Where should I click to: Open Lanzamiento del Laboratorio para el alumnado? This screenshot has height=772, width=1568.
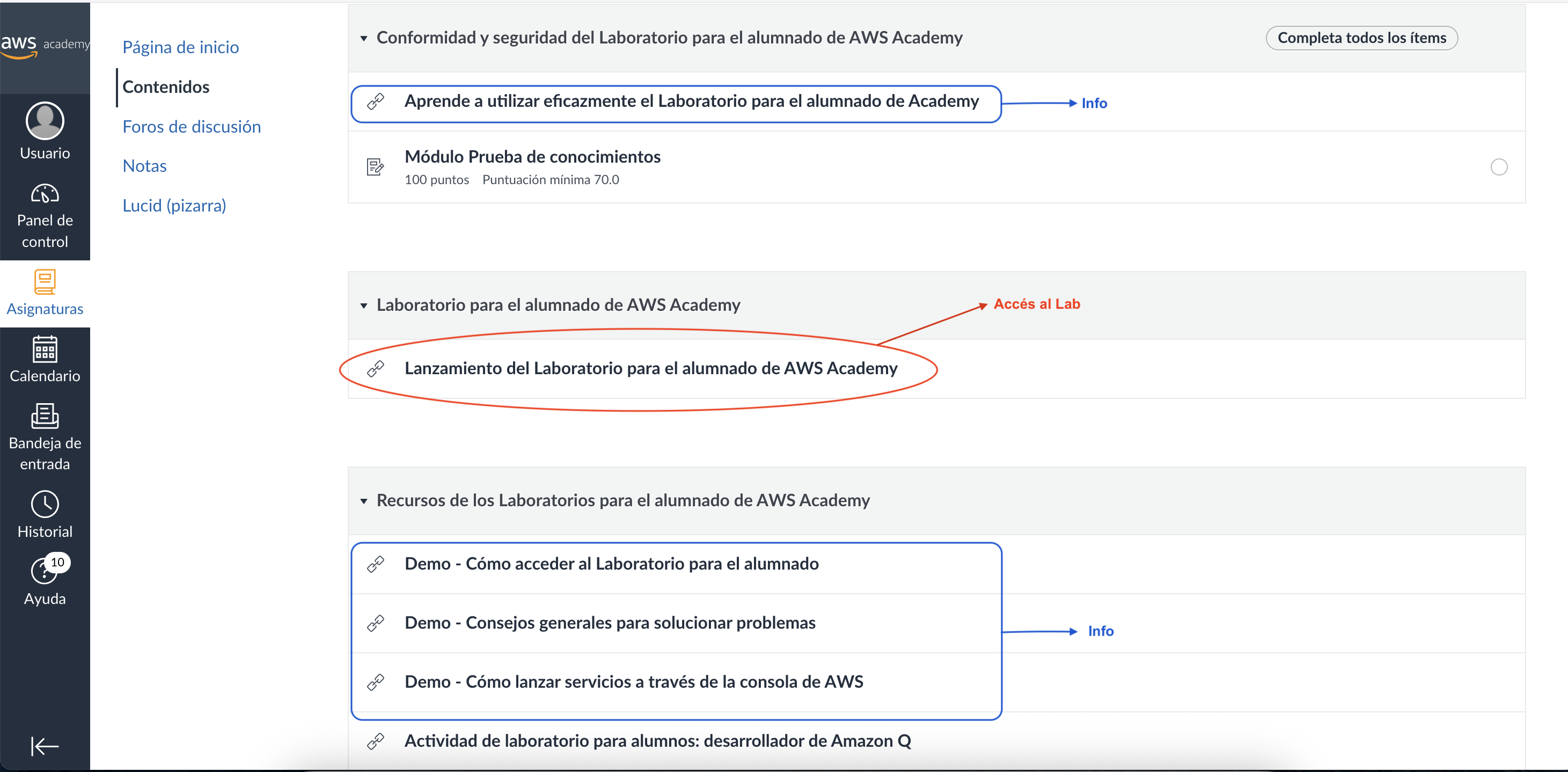pos(651,368)
